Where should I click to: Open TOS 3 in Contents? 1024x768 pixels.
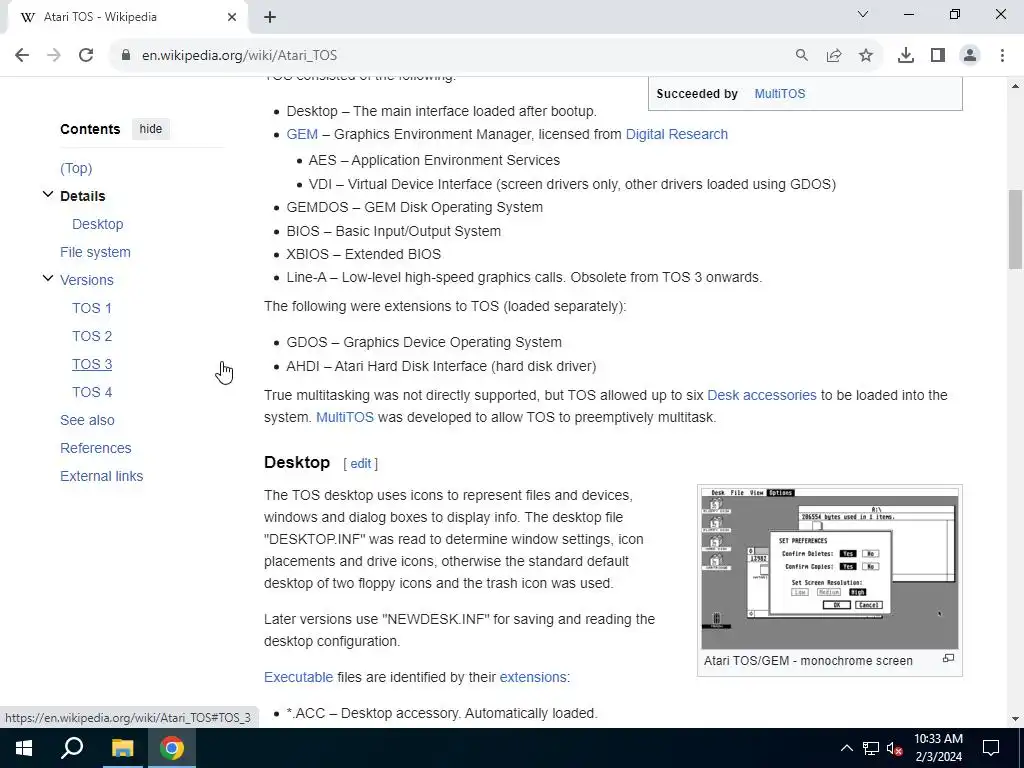(92, 364)
